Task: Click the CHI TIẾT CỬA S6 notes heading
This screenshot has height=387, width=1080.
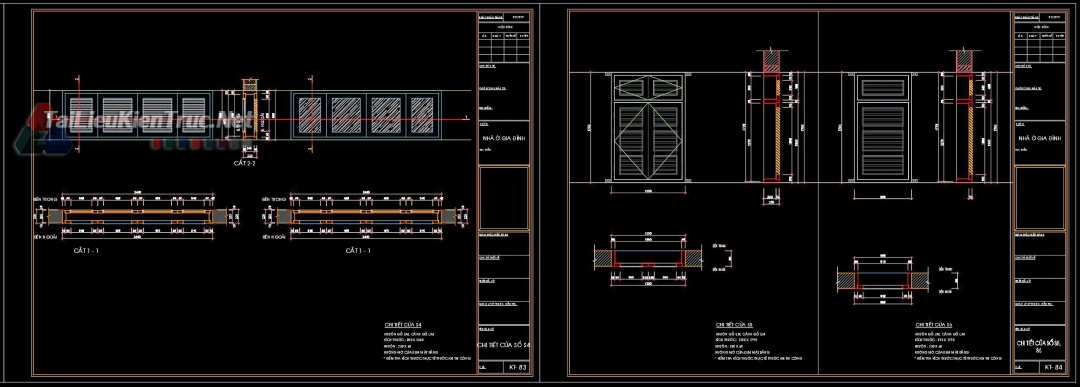Action: coord(933,324)
